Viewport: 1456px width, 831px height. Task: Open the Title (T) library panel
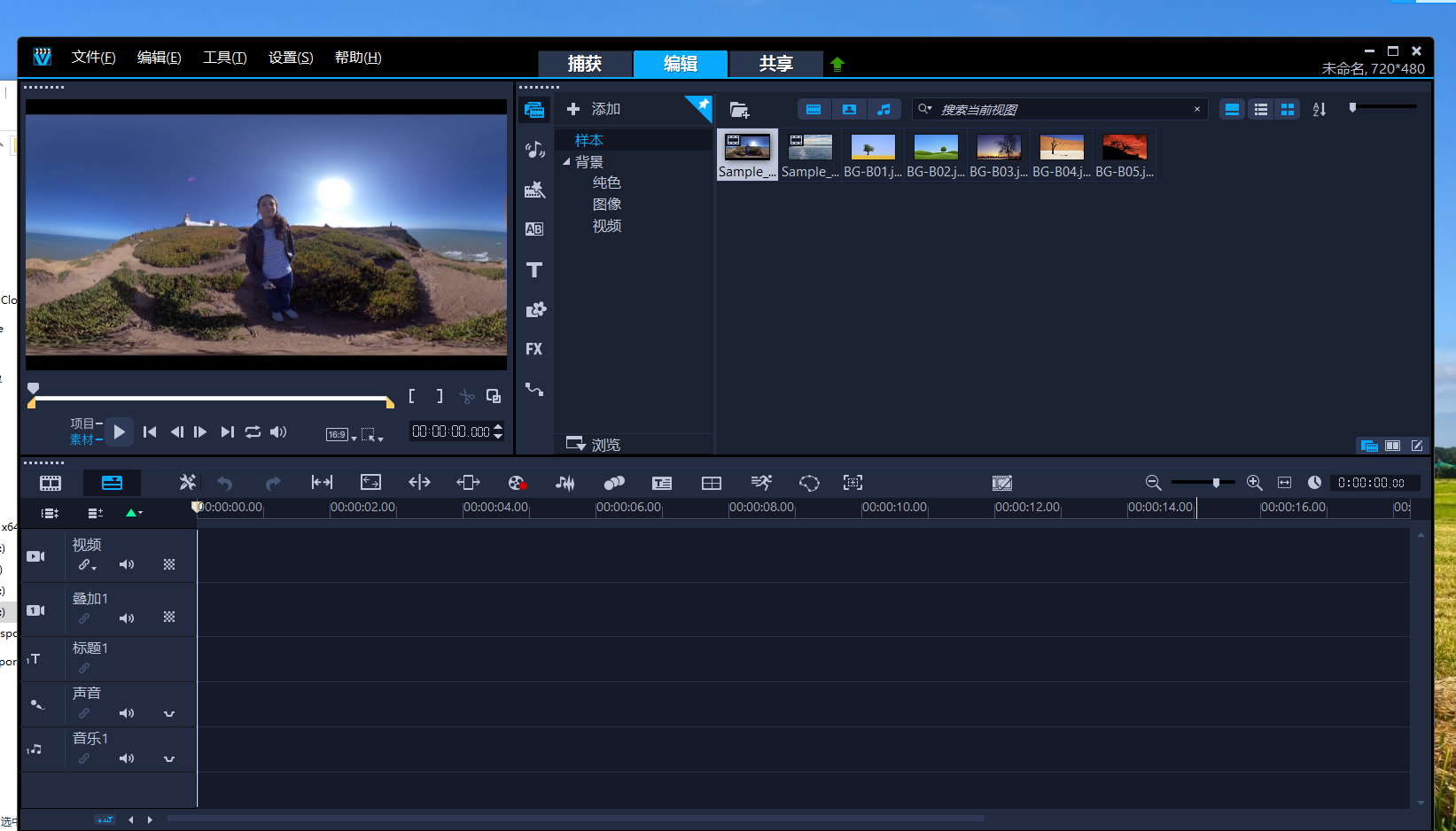click(533, 270)
